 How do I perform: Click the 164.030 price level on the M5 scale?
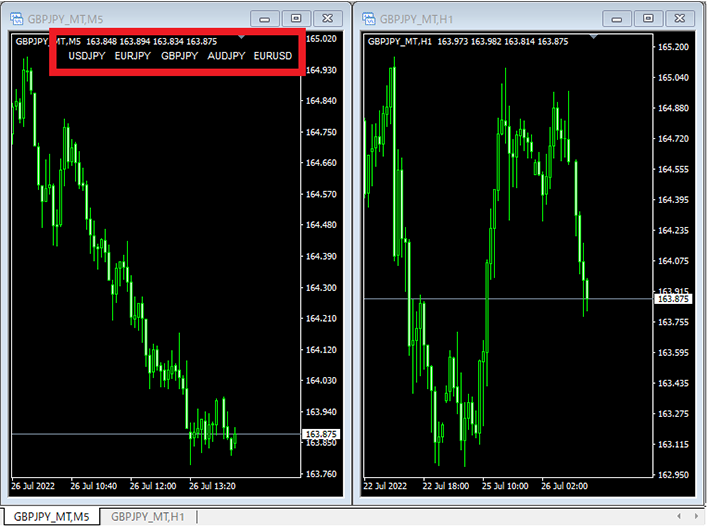click(321, 381)
